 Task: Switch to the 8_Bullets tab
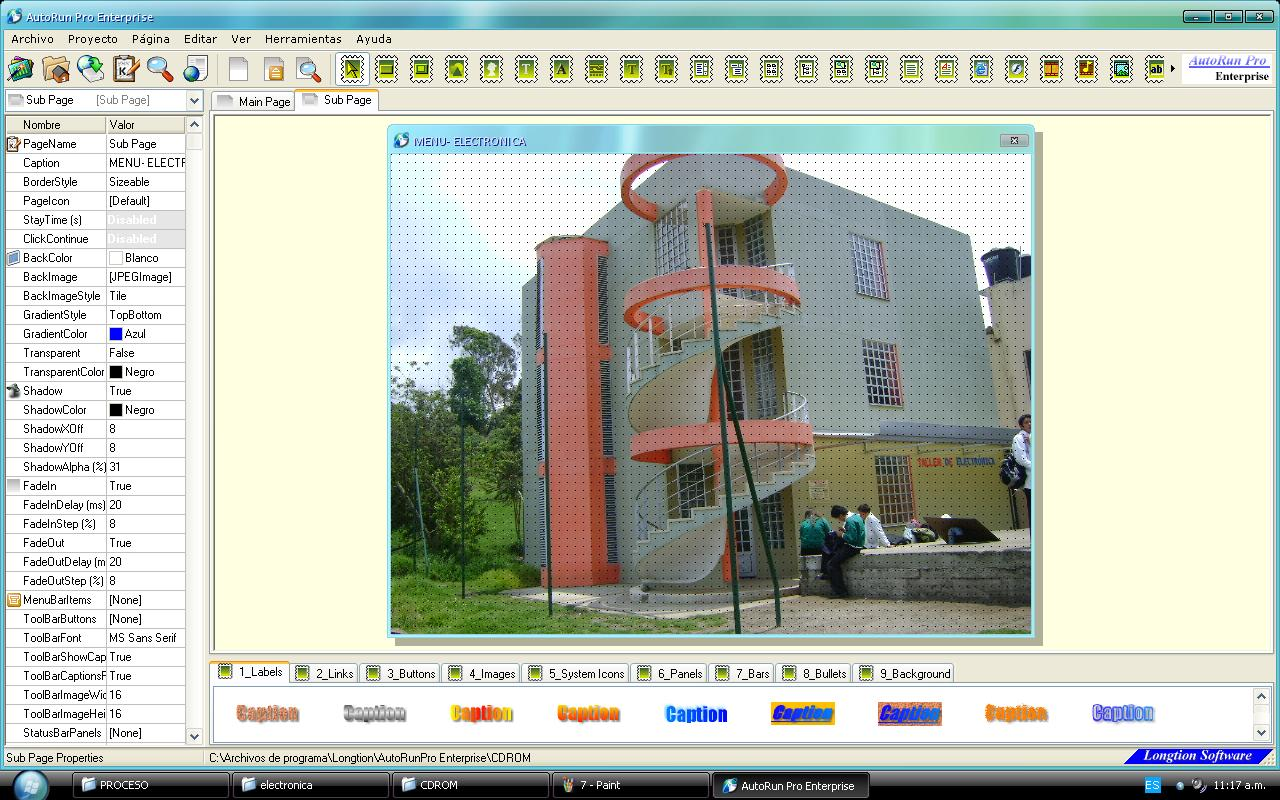click(x=814, y=673)
